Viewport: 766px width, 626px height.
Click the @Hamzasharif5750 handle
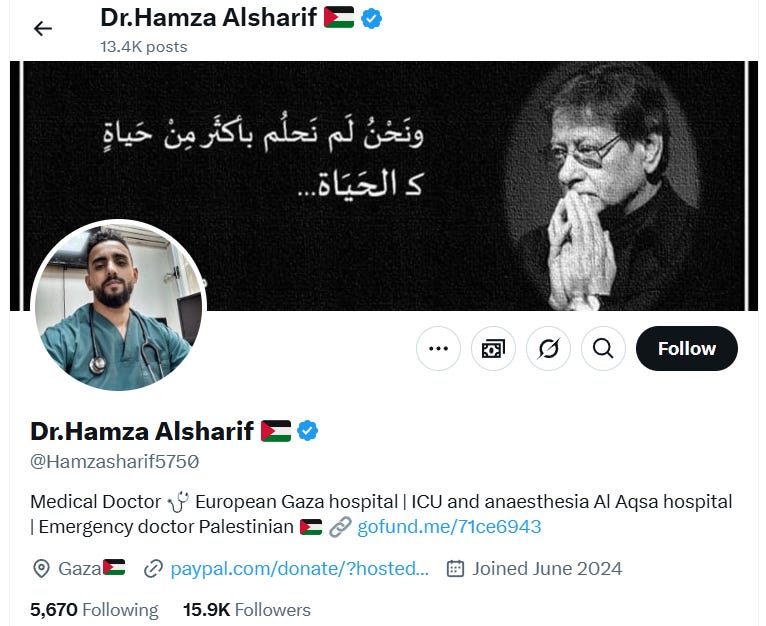[x=114, y=461]
